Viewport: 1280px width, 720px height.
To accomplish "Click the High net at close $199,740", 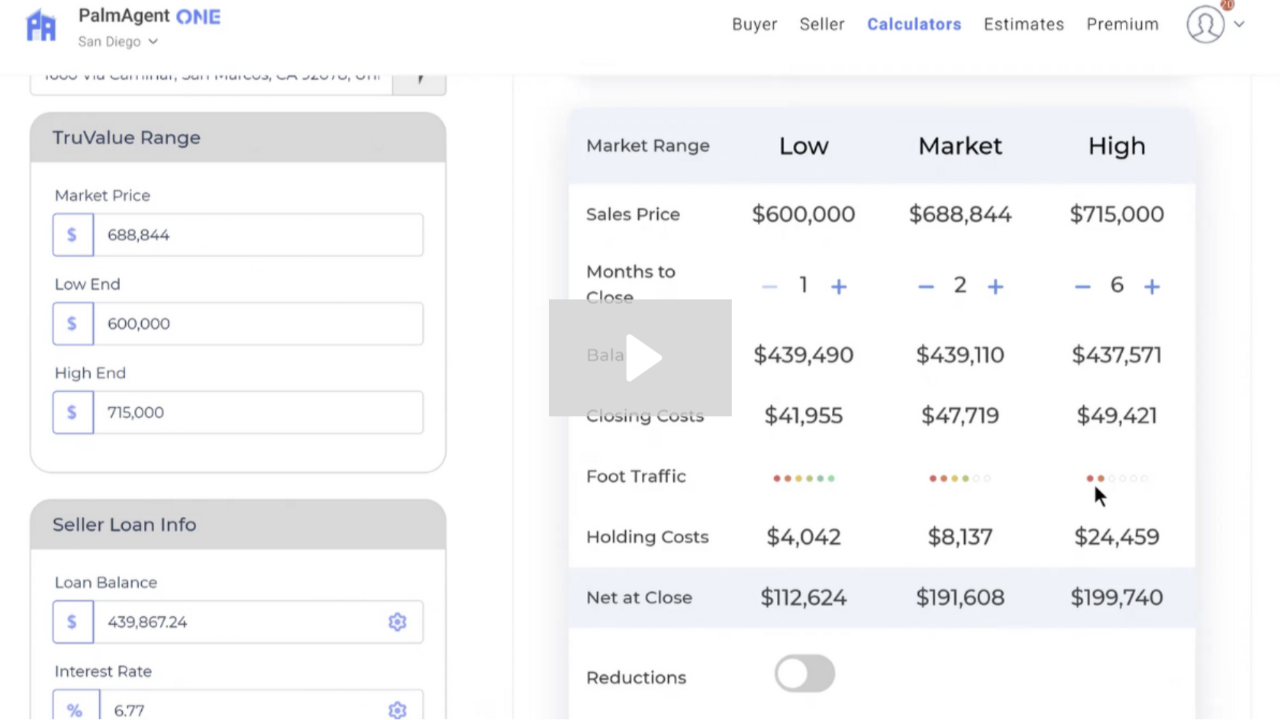I will 1117,598.
